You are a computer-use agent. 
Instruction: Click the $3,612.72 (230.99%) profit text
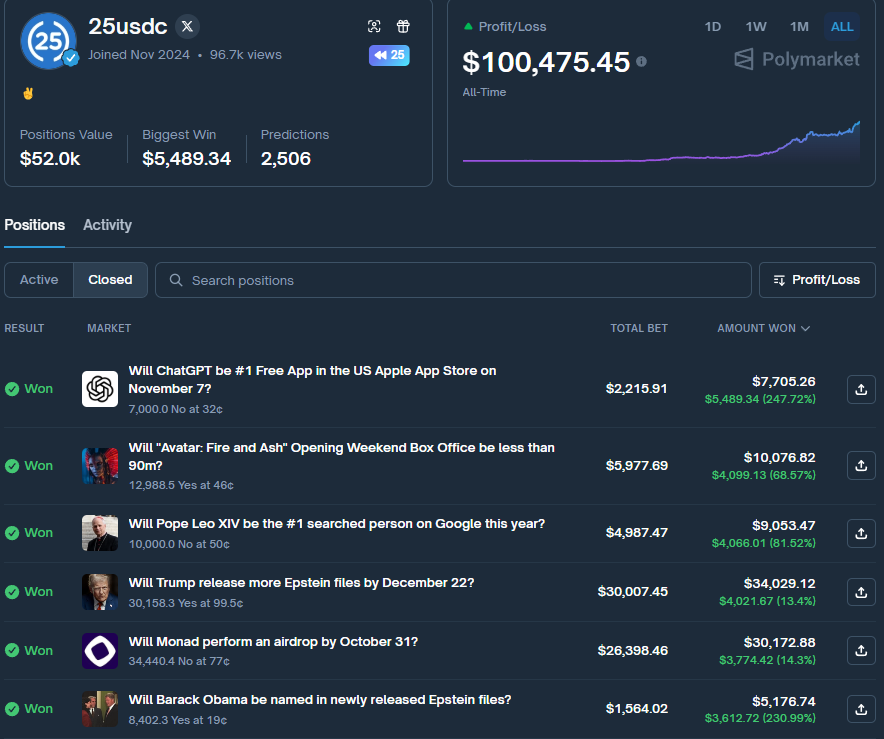click(760, 718)
